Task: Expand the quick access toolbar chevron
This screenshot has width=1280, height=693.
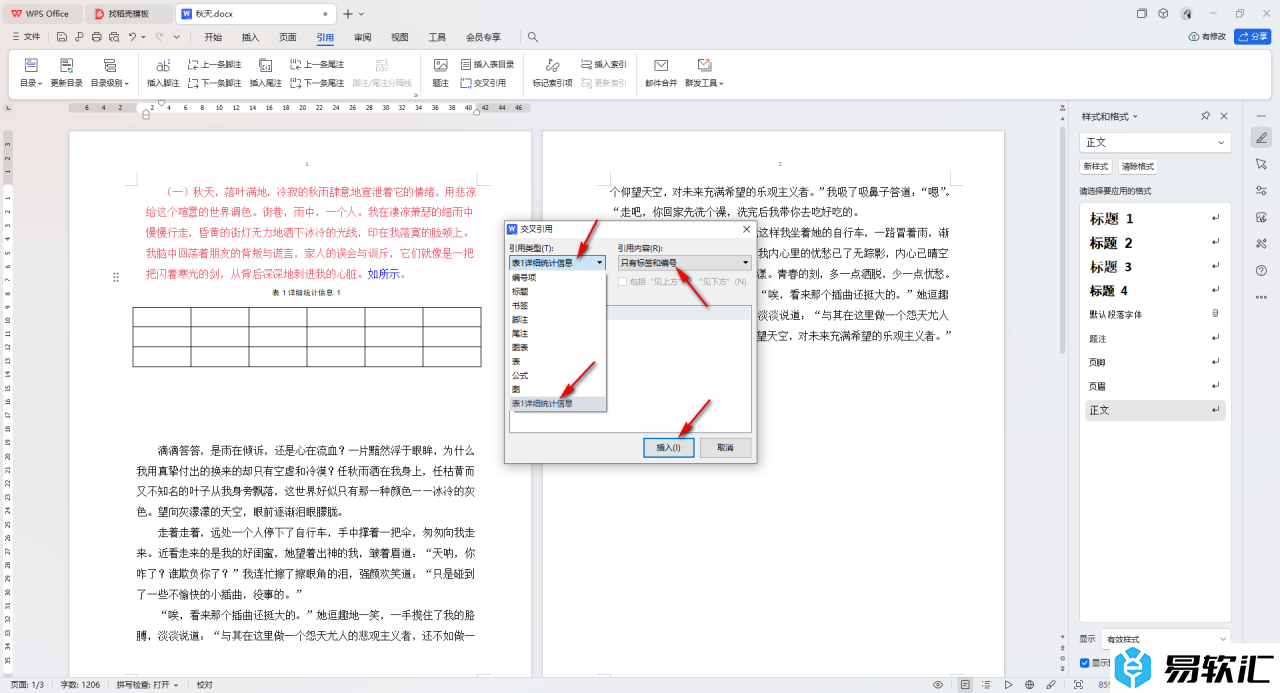Action: (177, 37)
